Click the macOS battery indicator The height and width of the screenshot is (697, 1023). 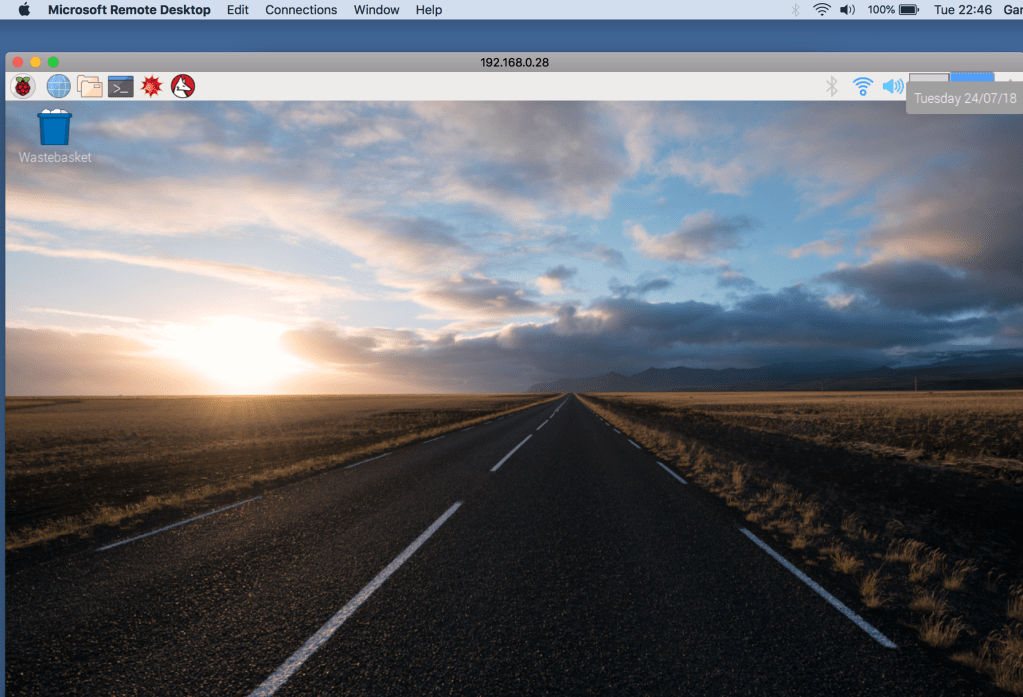pos(906,10)
